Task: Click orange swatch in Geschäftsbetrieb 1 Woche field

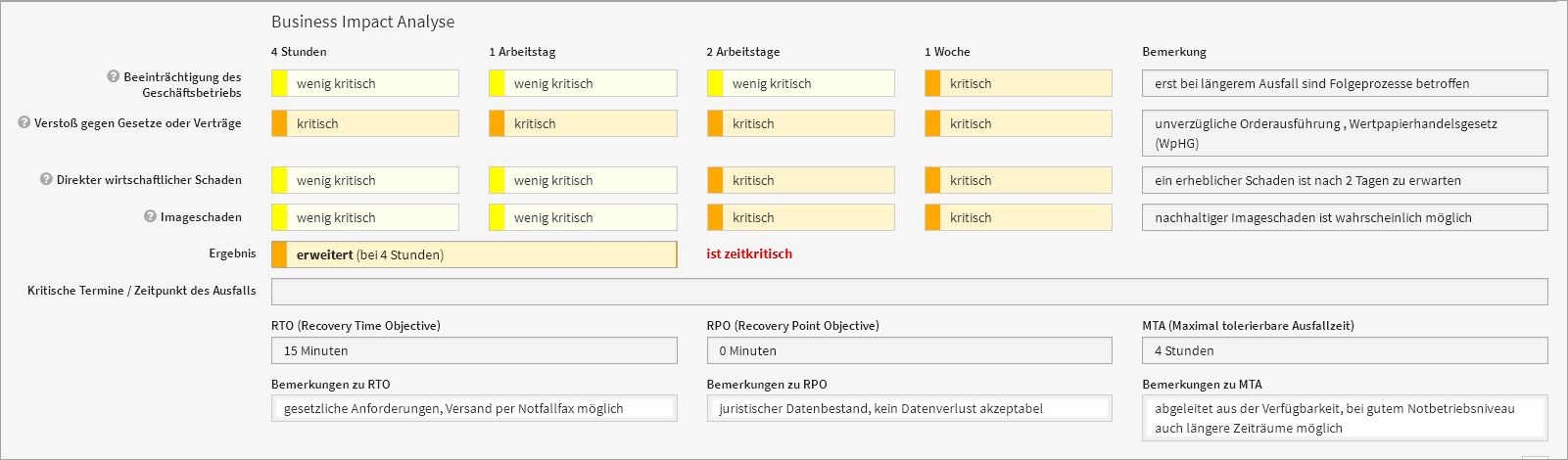Action: [x=932, y=84]
